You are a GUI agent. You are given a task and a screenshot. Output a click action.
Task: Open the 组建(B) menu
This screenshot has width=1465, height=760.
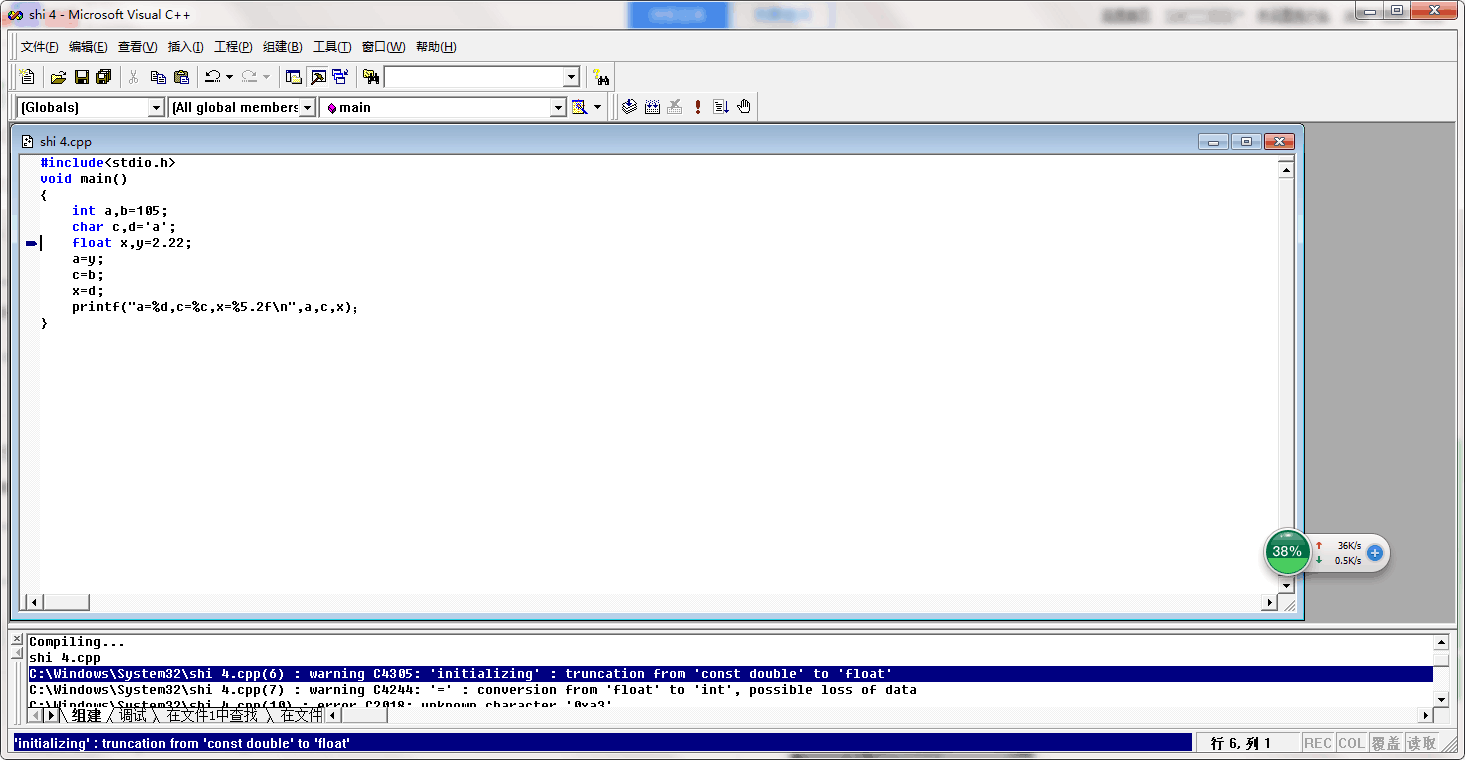[x=282, y=47]
